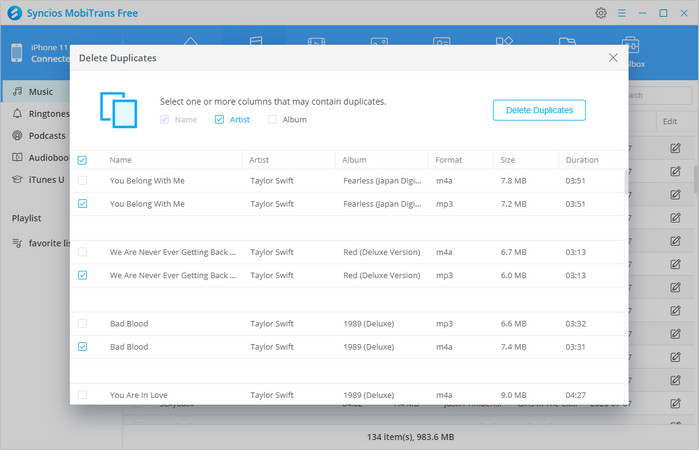
Task: Uncheck the mp3 You Belong With Me row
Action: click(x=82, y=204)
